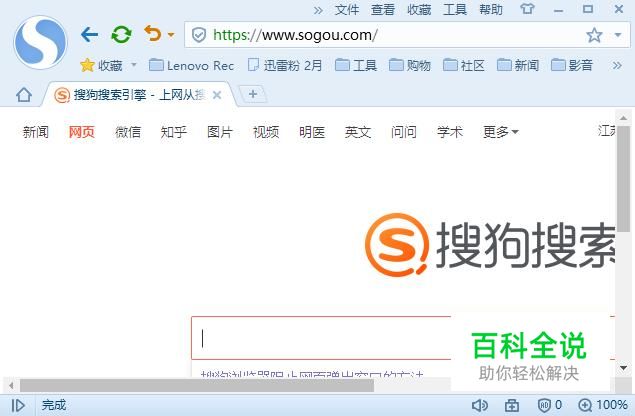Open the 工具 bookmark folder
Image resolution: width=635 pixels, height=416 pixels.
356,65
